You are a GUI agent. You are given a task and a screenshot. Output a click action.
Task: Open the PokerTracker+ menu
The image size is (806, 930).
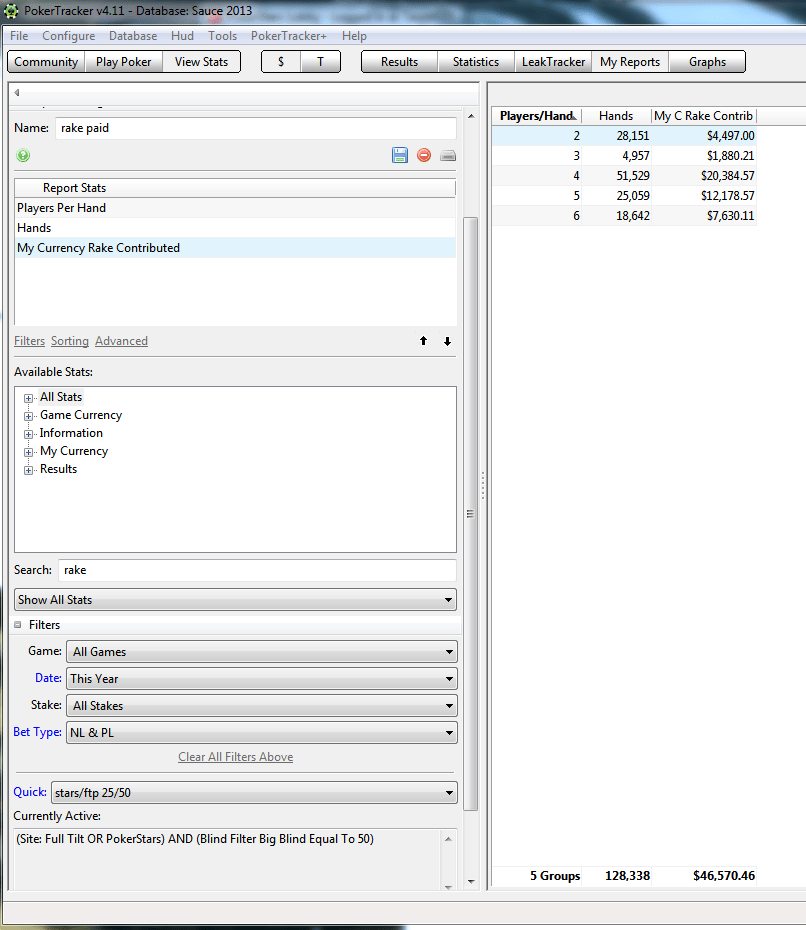tap(288, 36)
